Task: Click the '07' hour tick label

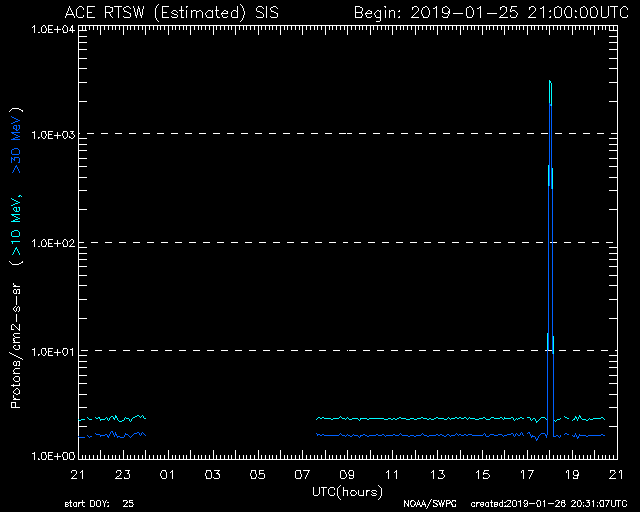Action: click(301, 473)
